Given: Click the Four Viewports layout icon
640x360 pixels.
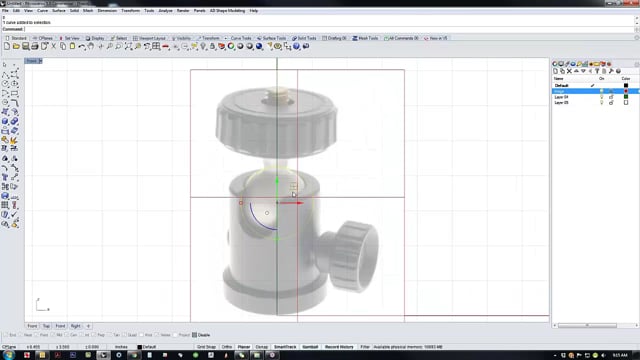Looking at the screenshot, I should point(156,47).
